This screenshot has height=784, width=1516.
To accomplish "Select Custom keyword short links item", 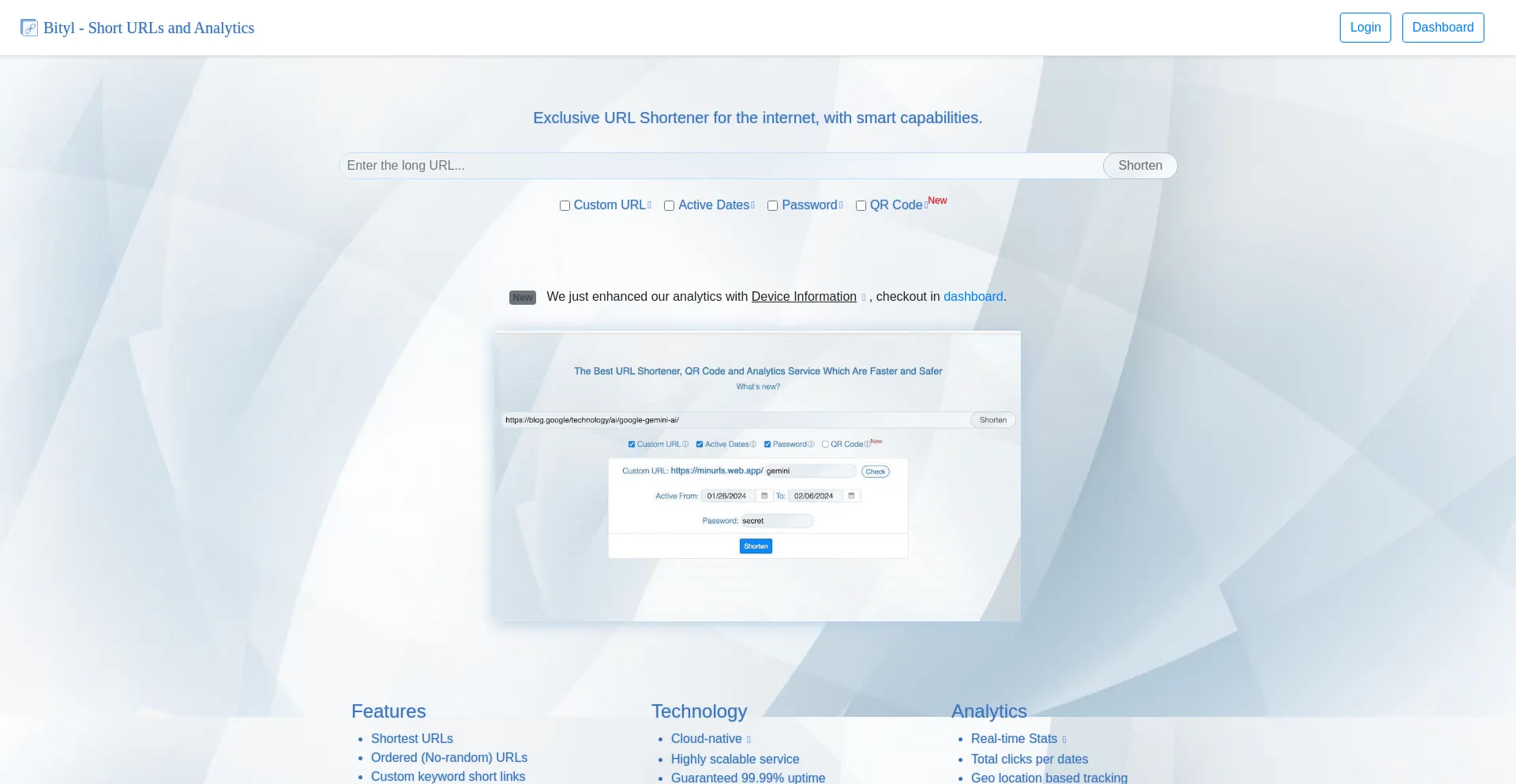I will pos(448,777).
